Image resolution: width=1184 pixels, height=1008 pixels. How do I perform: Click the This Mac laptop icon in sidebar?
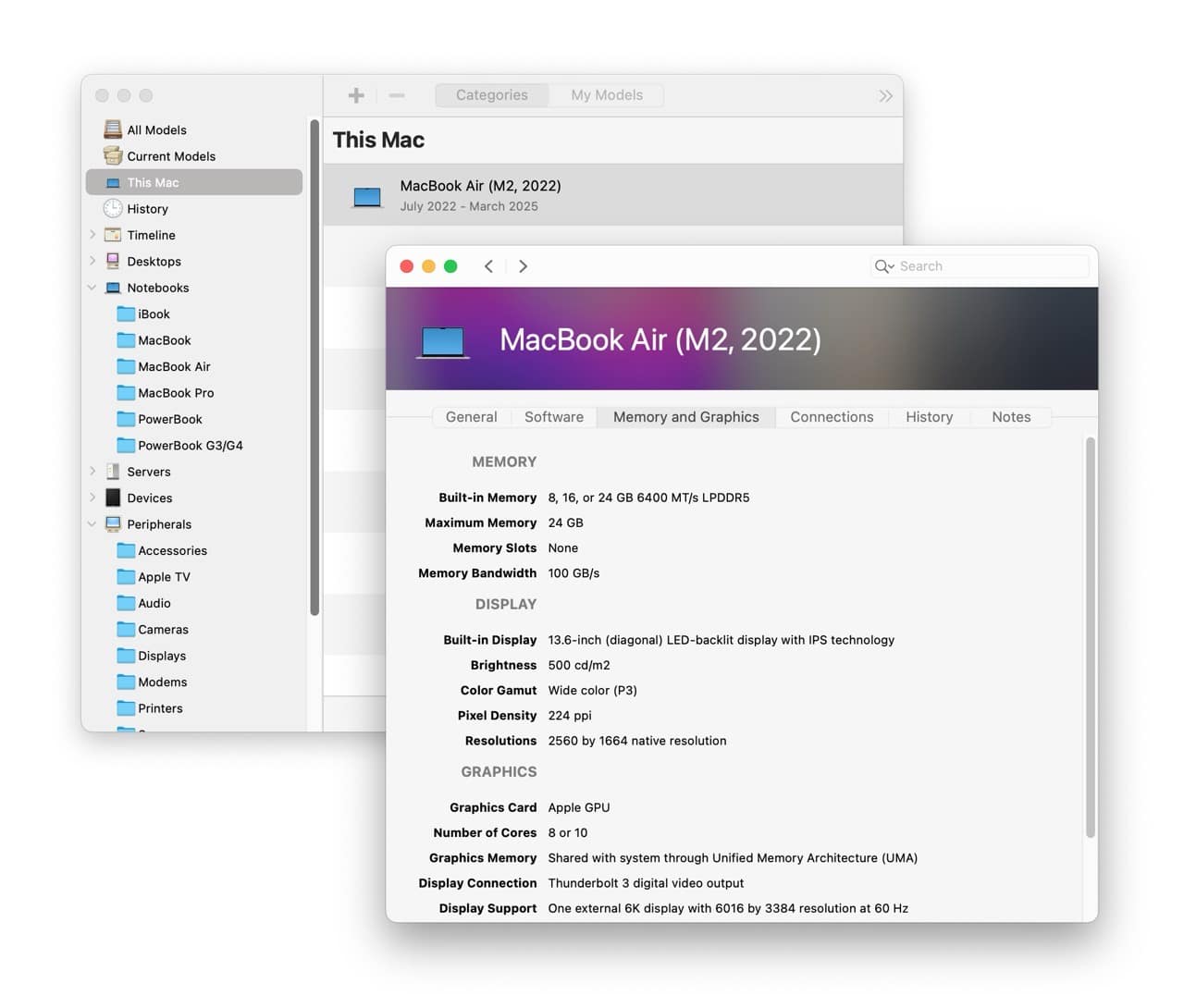(113, 183)
